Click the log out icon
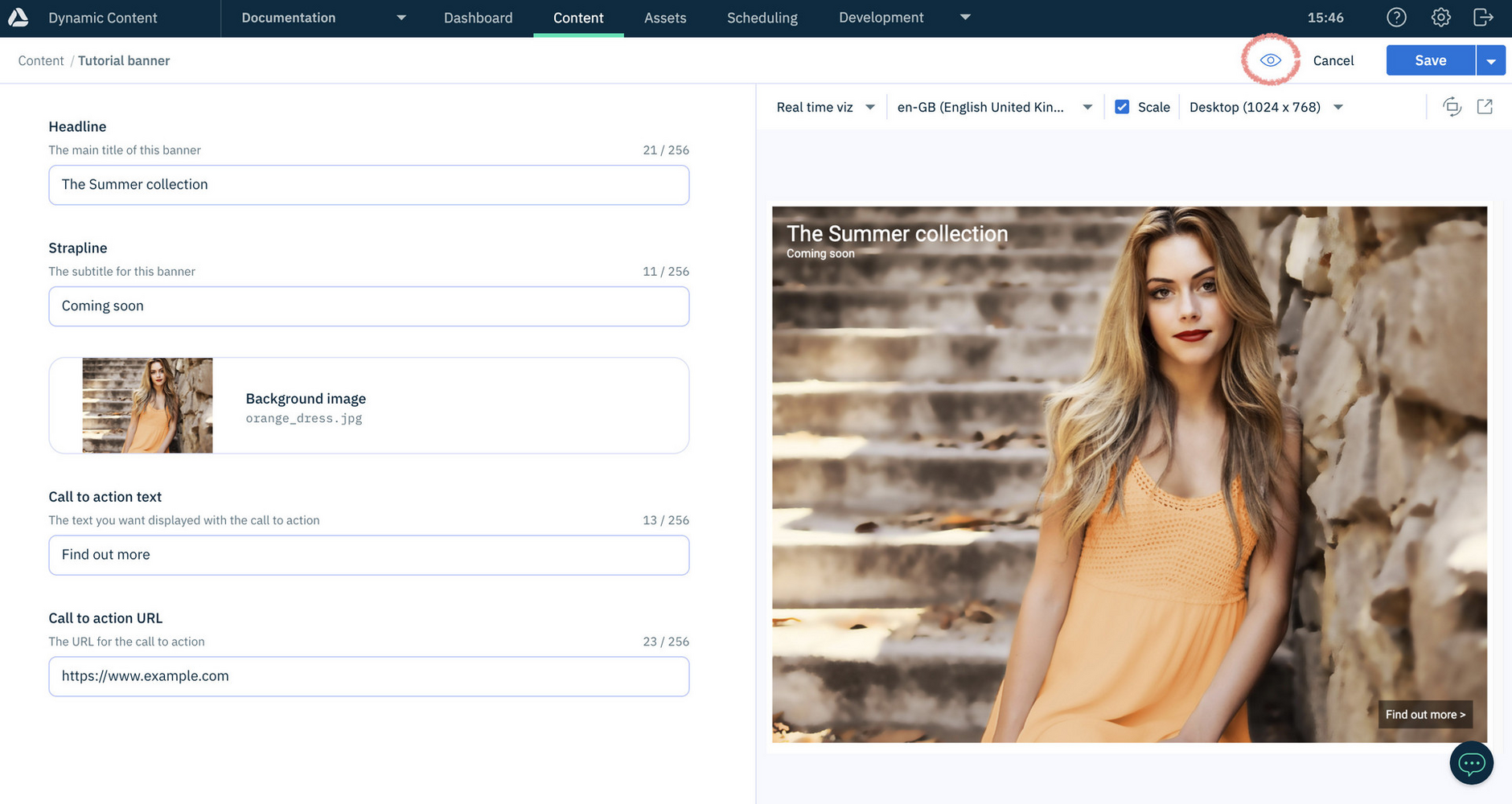This screenshot has width=1512, height=804. coord(1483,18)
